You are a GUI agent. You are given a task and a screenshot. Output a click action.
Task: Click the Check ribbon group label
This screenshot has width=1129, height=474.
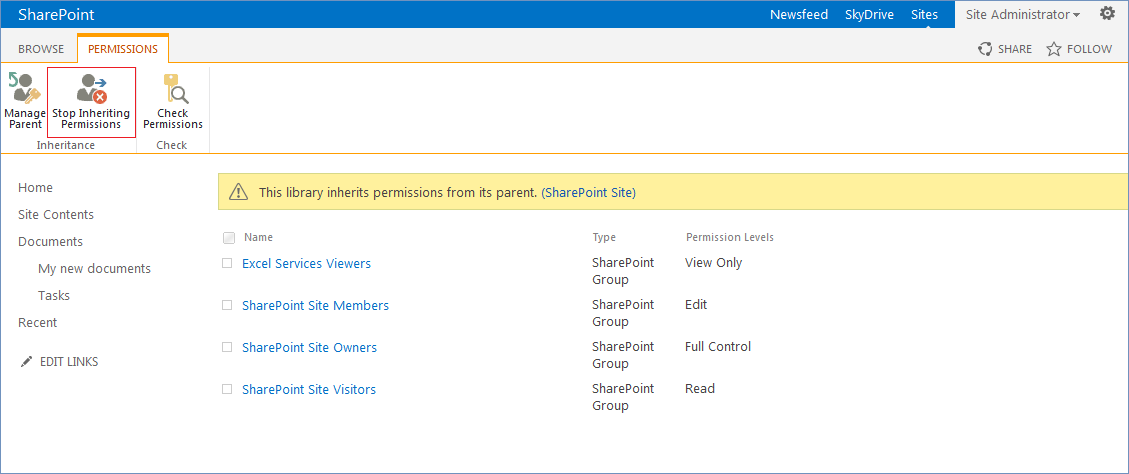[171, 145]
